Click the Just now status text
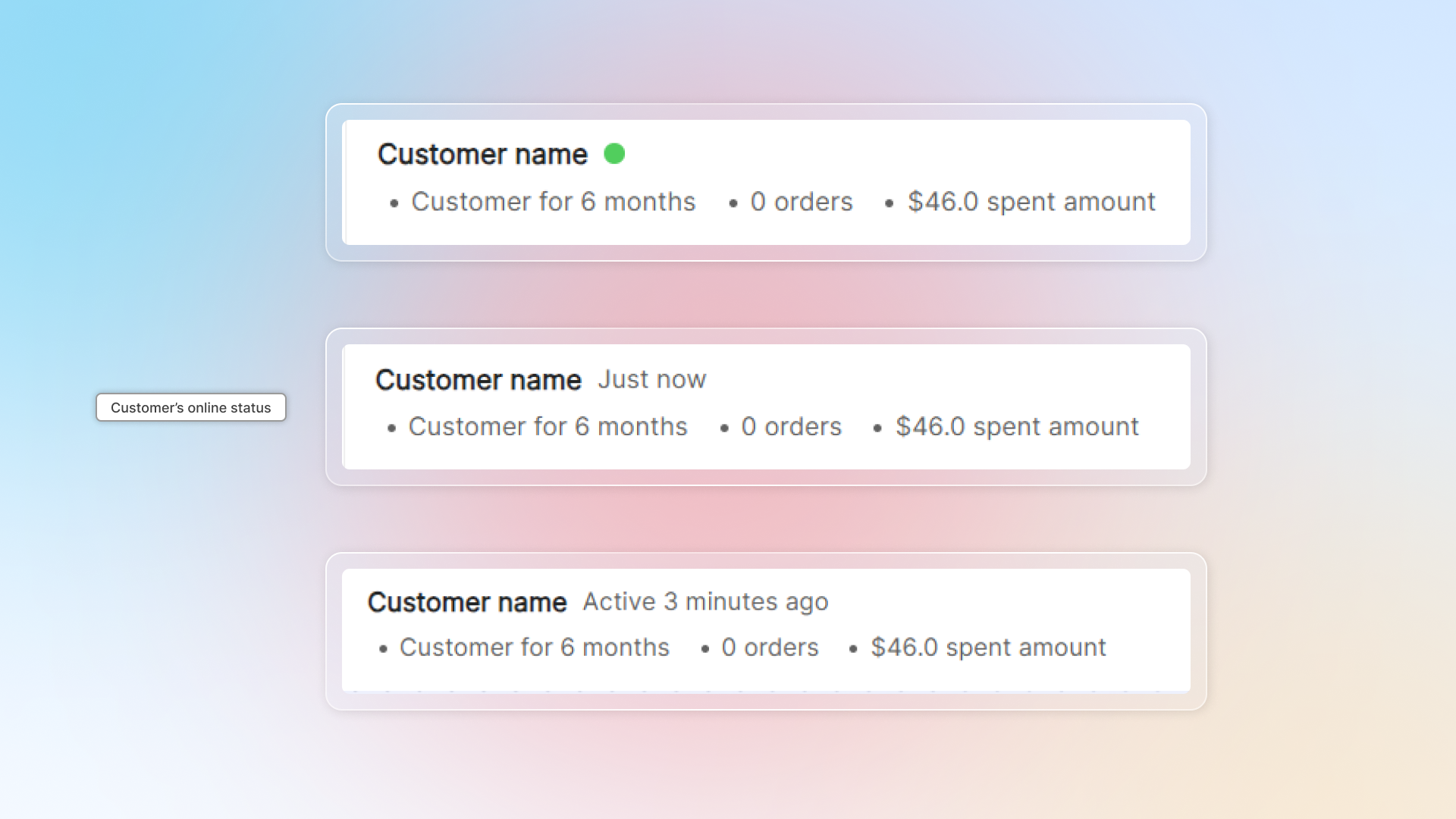 [651, 379]
